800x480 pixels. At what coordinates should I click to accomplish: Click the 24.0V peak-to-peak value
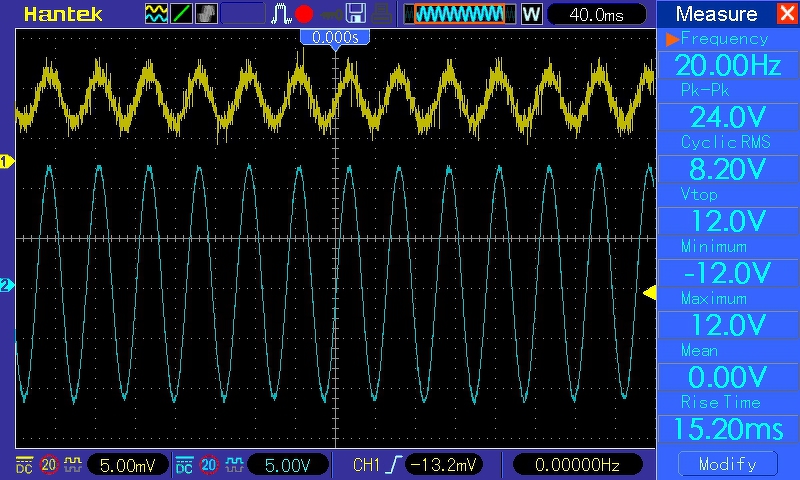728,117
